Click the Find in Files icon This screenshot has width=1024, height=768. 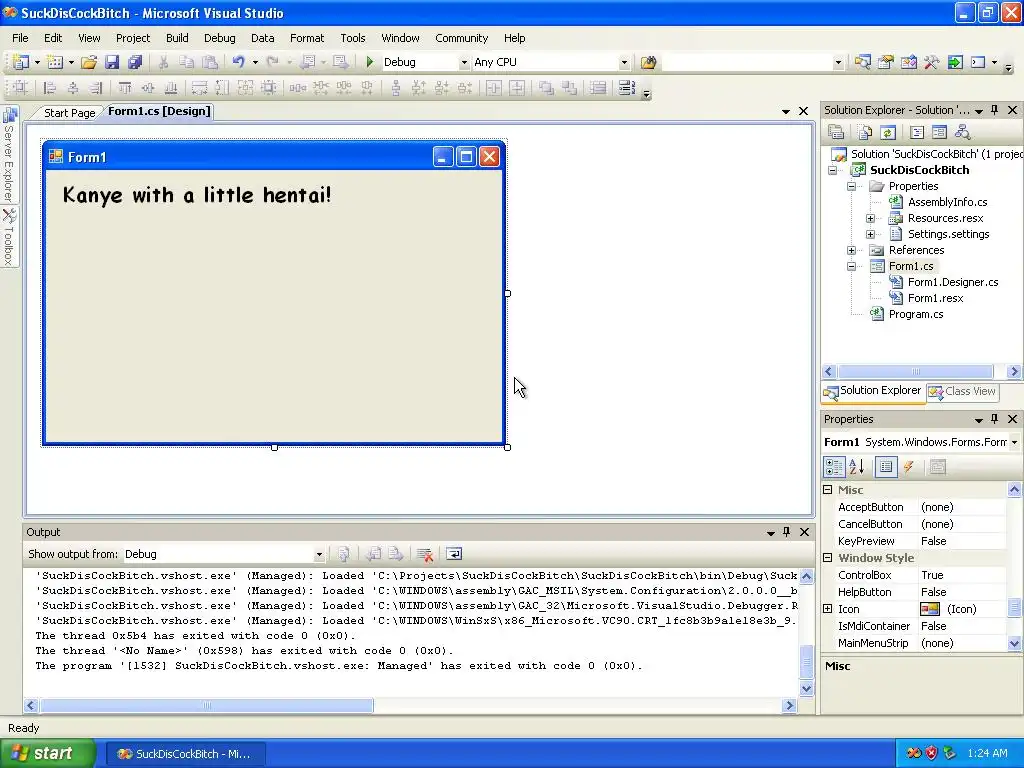click(x=648, y=62)
